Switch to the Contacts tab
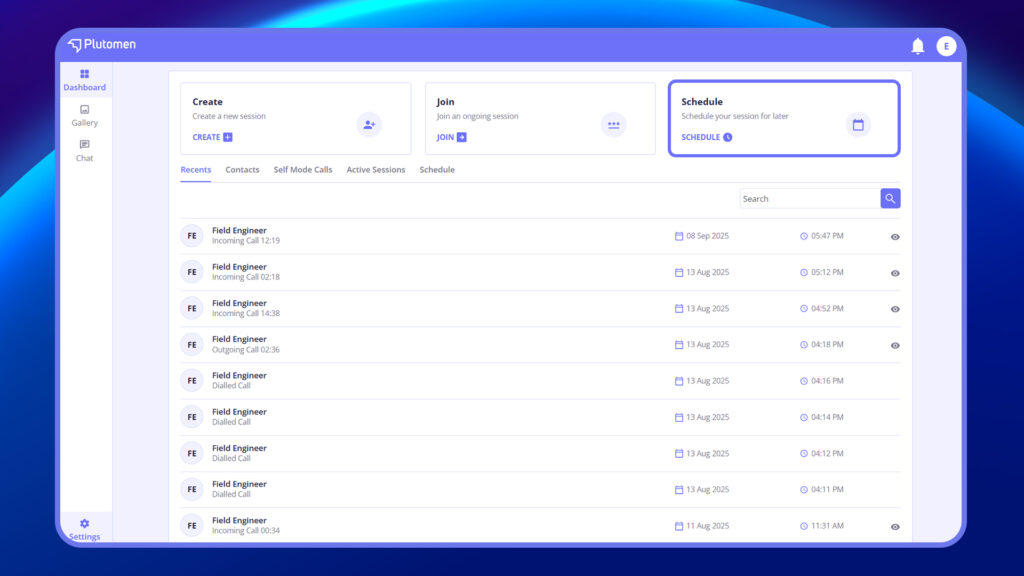This screenshot has width=1024, height=576. coord(242,170)
